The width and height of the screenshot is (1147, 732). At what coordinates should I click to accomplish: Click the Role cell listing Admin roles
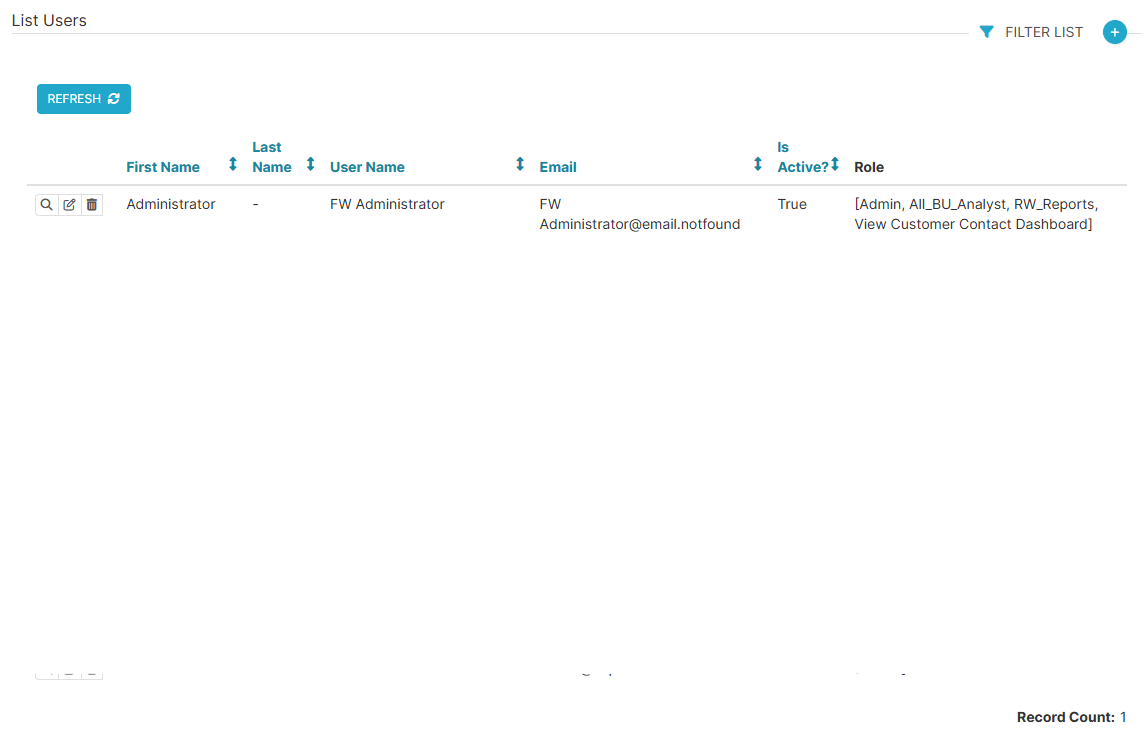tap(975, 214)
